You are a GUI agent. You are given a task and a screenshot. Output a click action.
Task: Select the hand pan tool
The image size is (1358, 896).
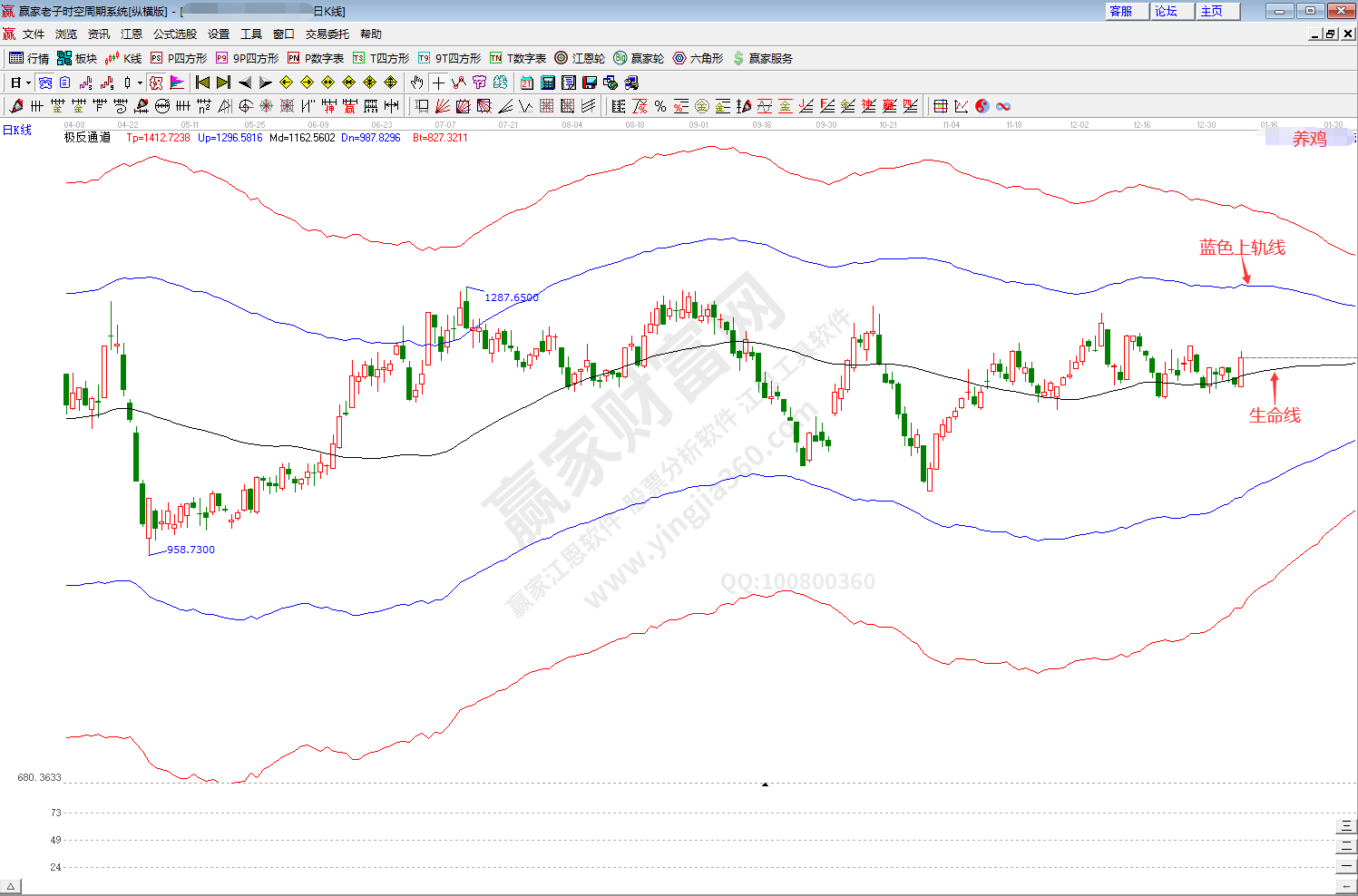point(416,83)
